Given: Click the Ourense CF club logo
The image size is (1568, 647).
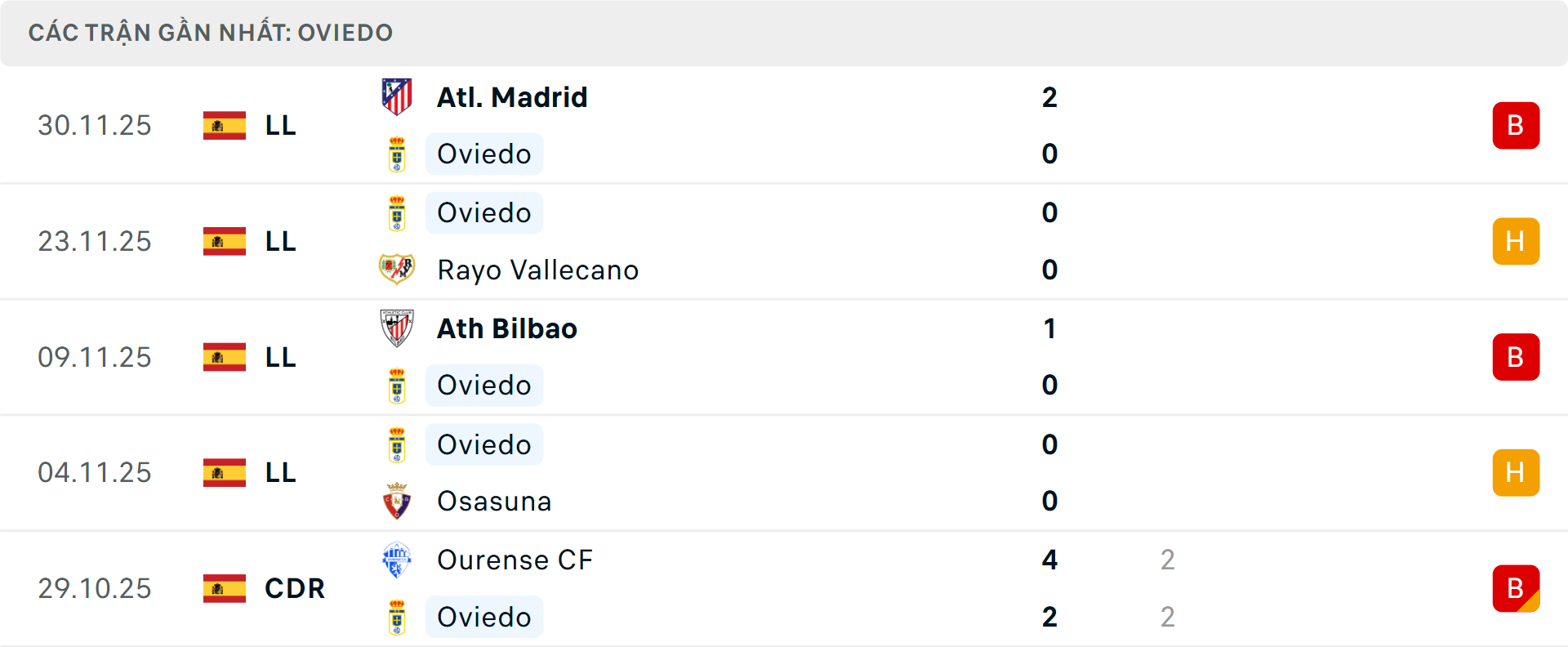Looking at the screenshot, I should pos(397,560).
